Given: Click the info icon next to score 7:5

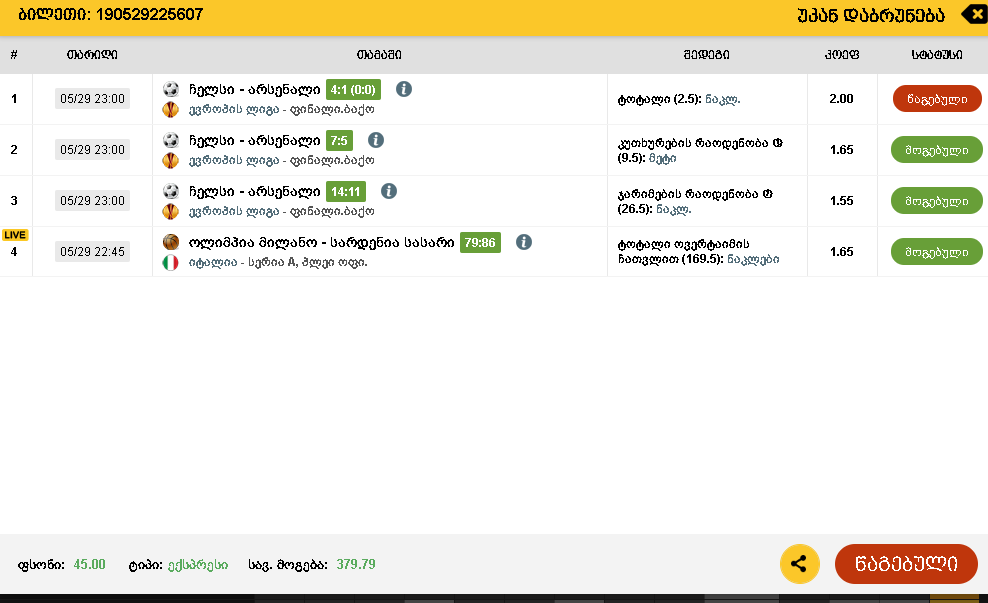Looking at the screenshot, I should pyautogui.click(x=376, y=141).
